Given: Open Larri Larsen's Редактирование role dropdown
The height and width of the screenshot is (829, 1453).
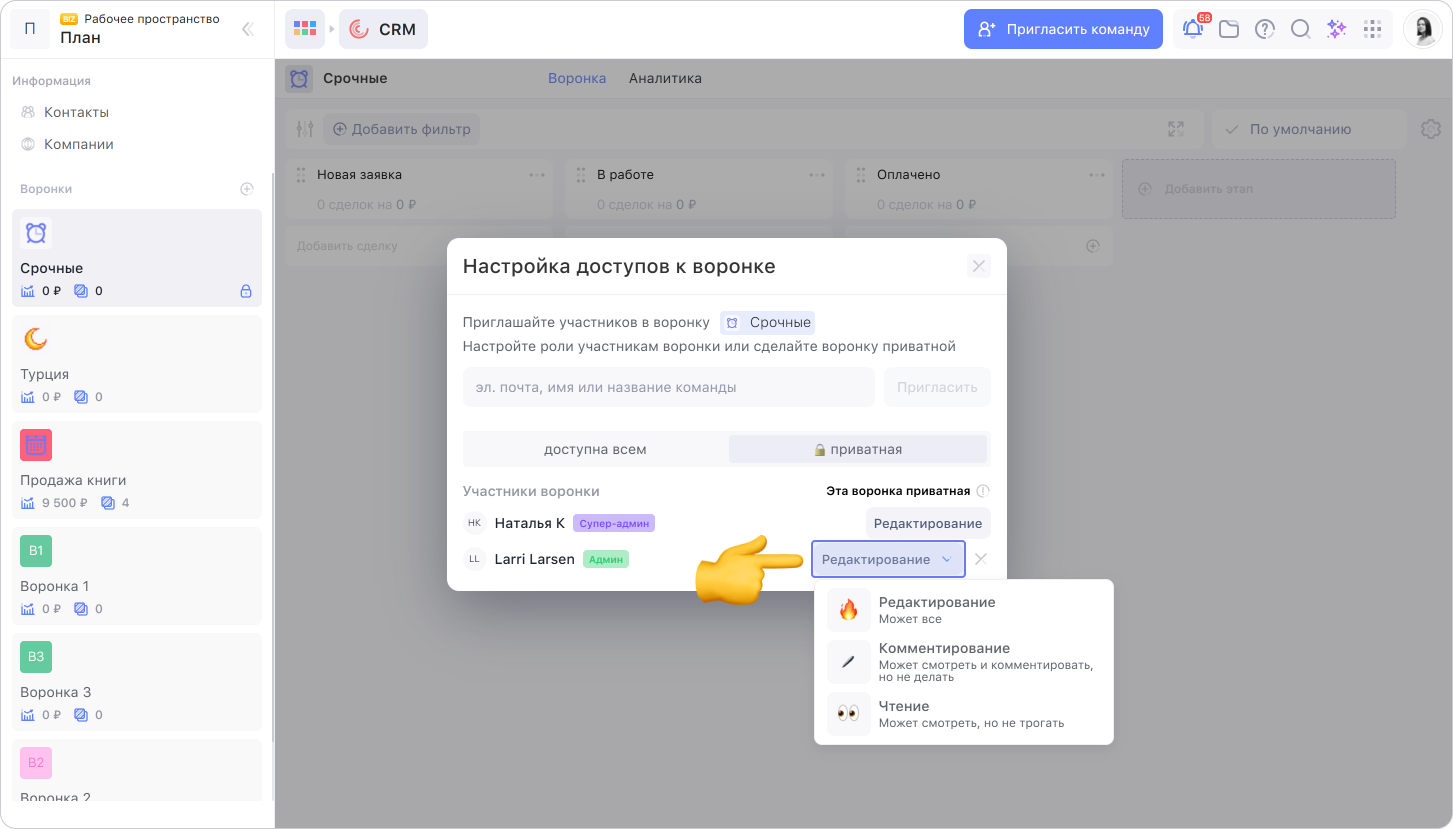Looking at the screenshot, I should (887, 559).
